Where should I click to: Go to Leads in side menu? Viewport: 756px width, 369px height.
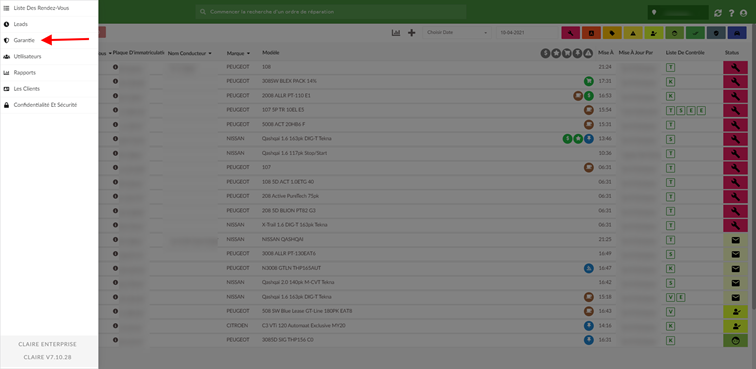tap(20, 24)
